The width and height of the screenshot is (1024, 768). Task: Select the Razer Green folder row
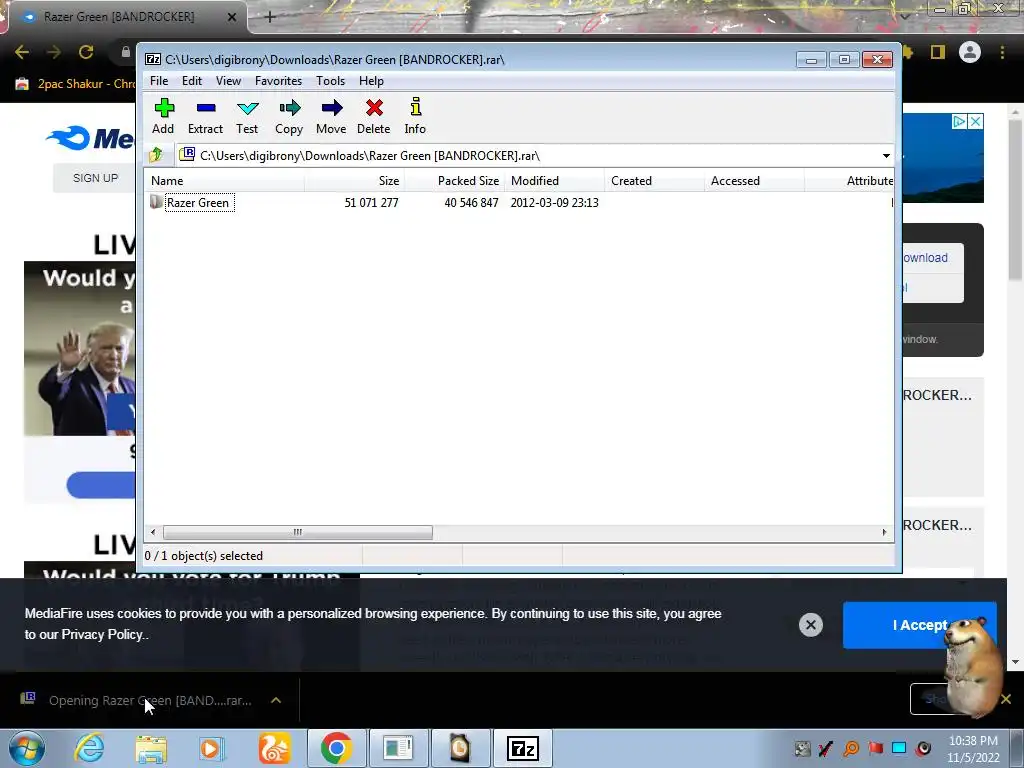click(519, 202)
